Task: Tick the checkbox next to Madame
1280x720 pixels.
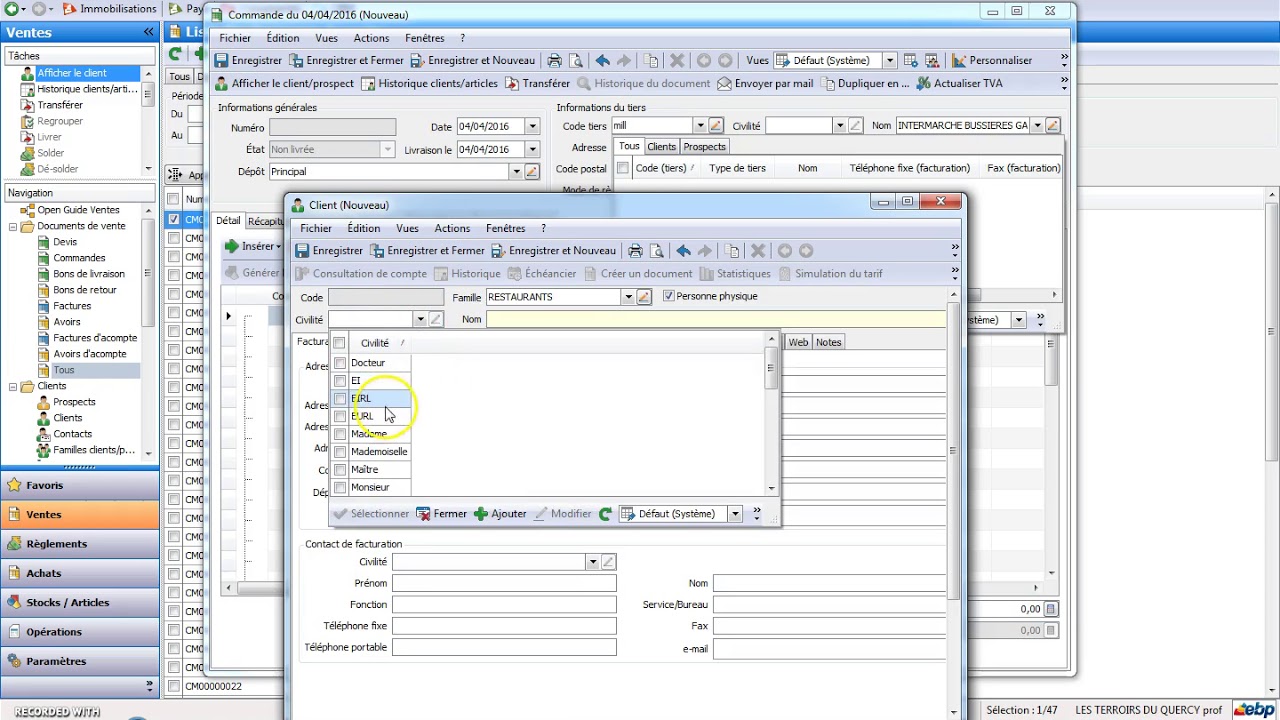Action: tap(340, 434)
